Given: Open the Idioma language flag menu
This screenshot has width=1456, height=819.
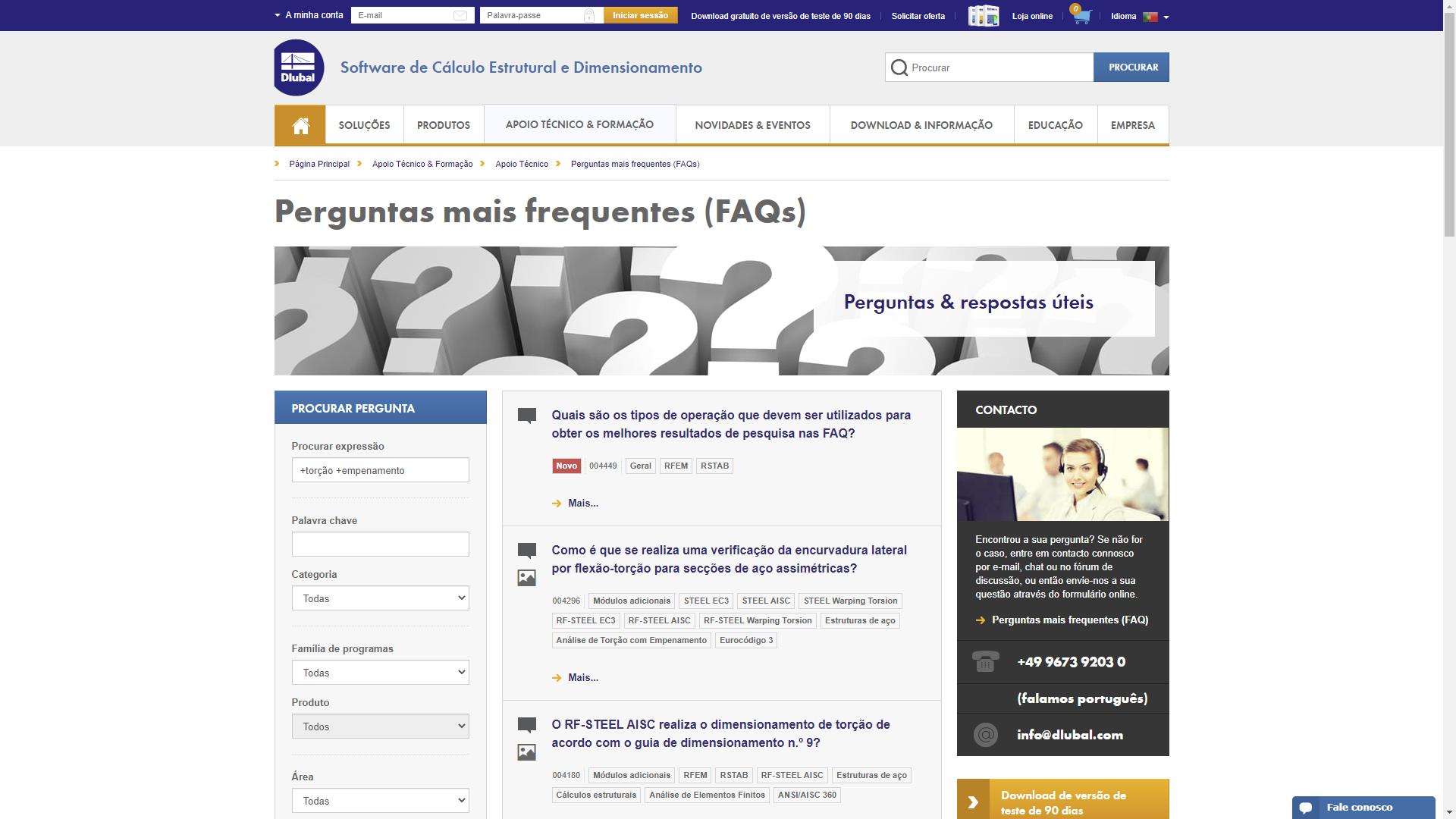Looking at the screenshot, I should pos(1151,15).
